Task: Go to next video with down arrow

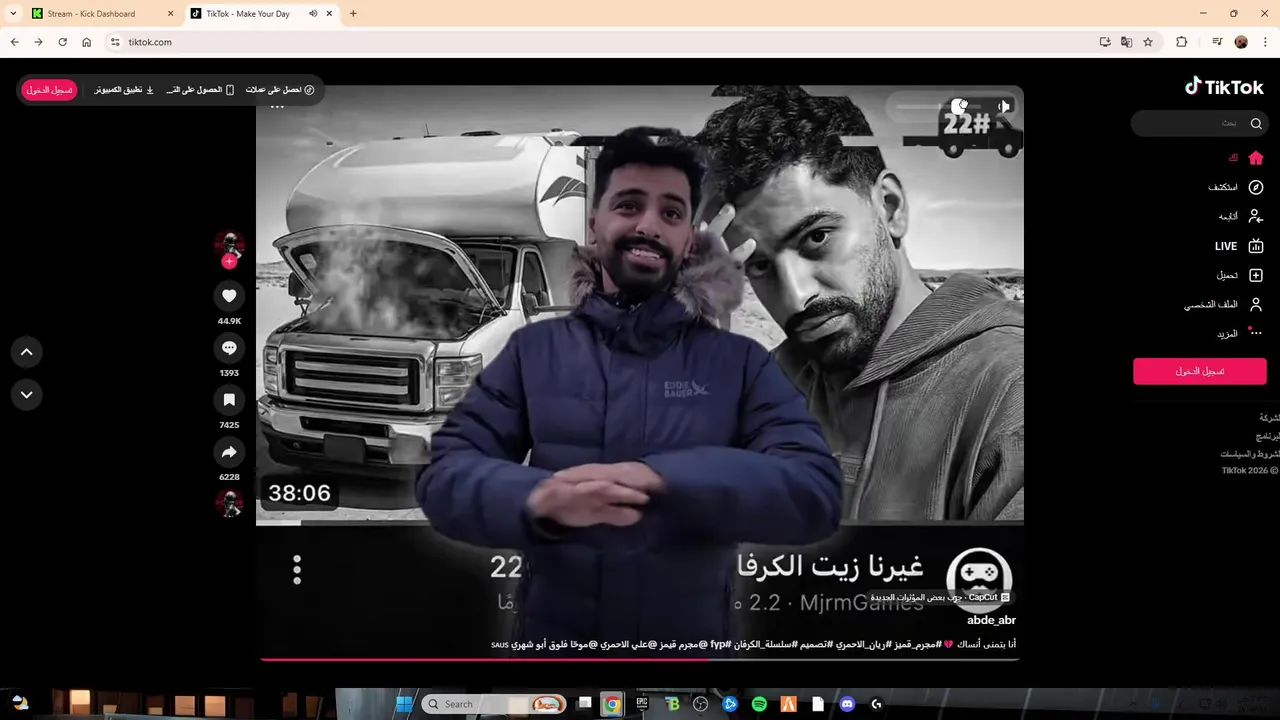Action: [27, 395]
